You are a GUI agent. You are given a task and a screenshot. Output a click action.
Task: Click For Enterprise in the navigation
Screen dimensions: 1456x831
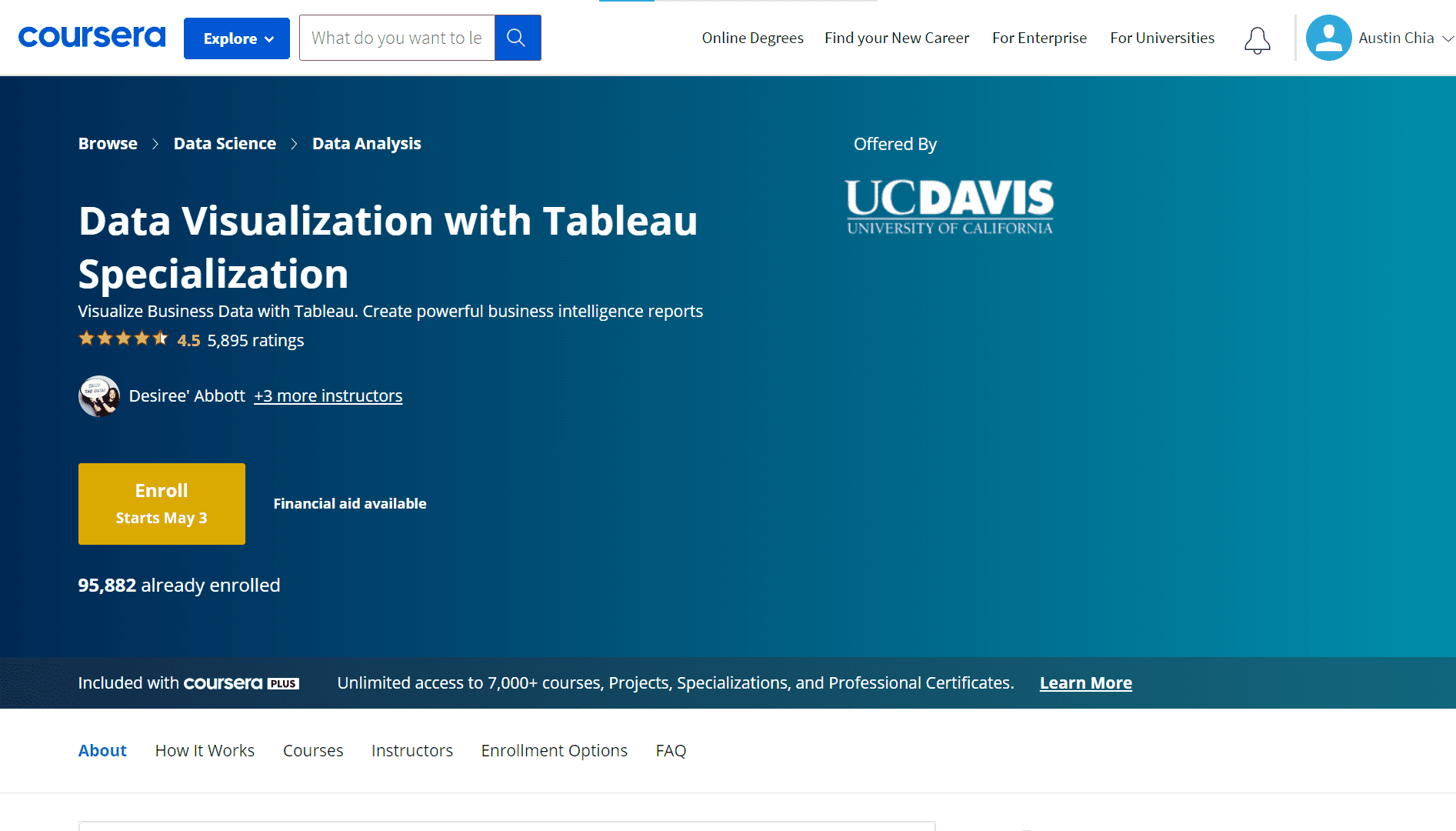point(1039,37)
